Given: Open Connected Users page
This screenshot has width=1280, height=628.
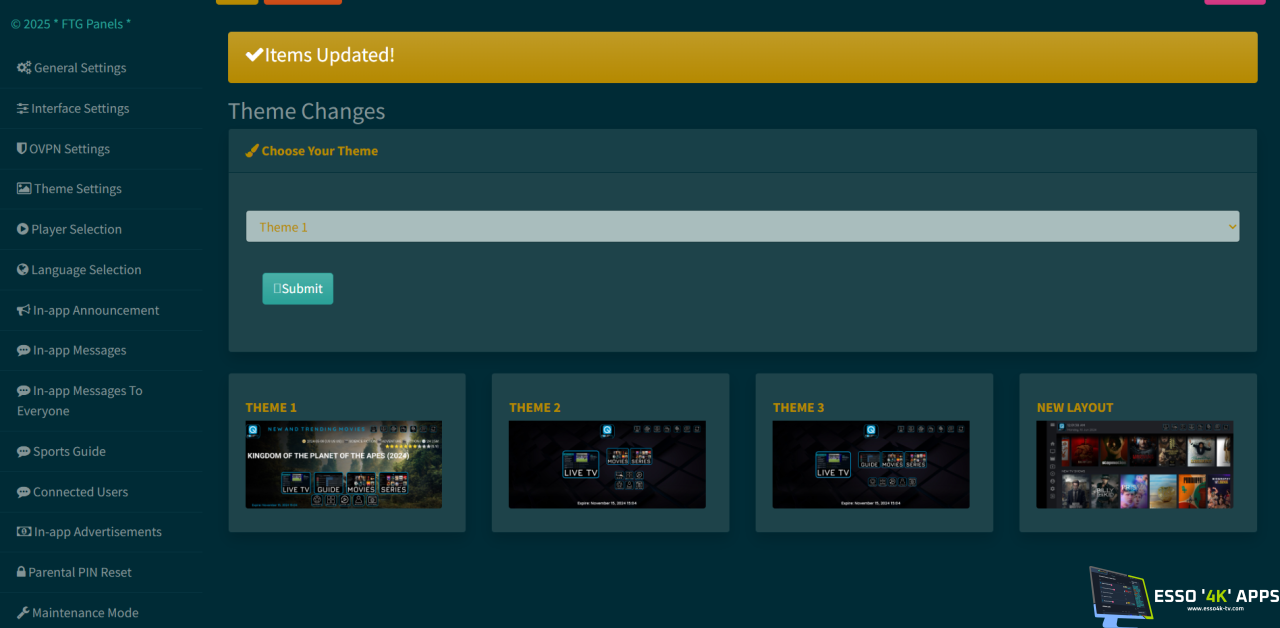Looking at the screenshot, I should pyautogui.click(x=80, y=492).
